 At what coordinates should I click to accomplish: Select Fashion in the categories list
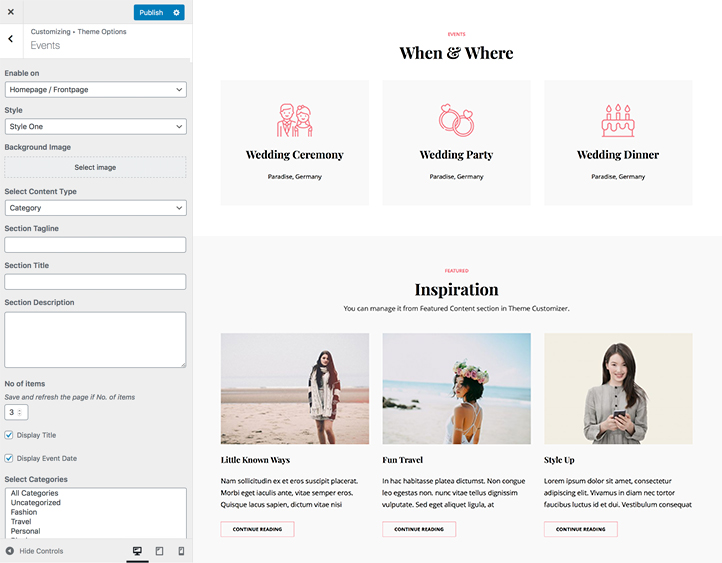pyautogui.click(x=24, y=512)
